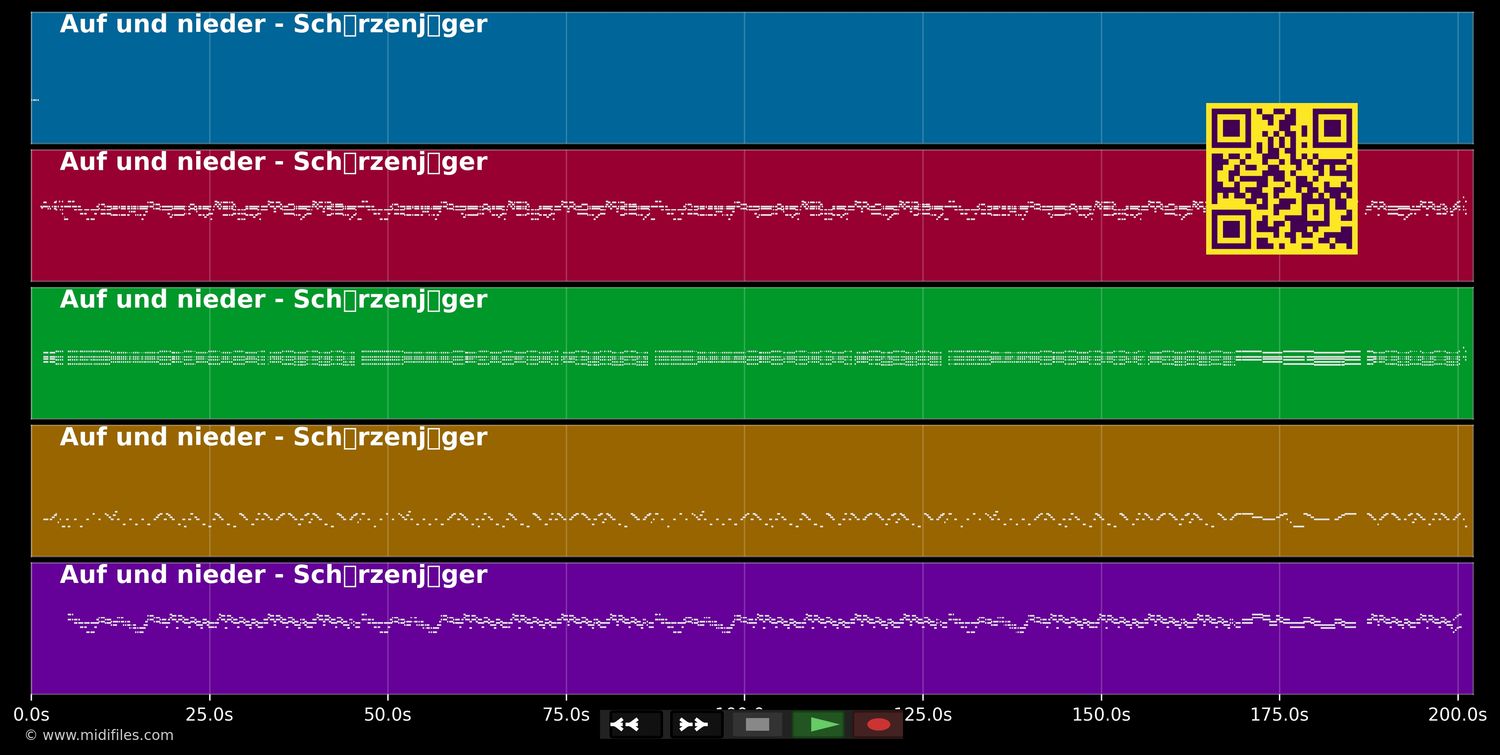The image size is (1500, 755).
Task: Click the orange track's note pattern
Action: click(754, 519)
